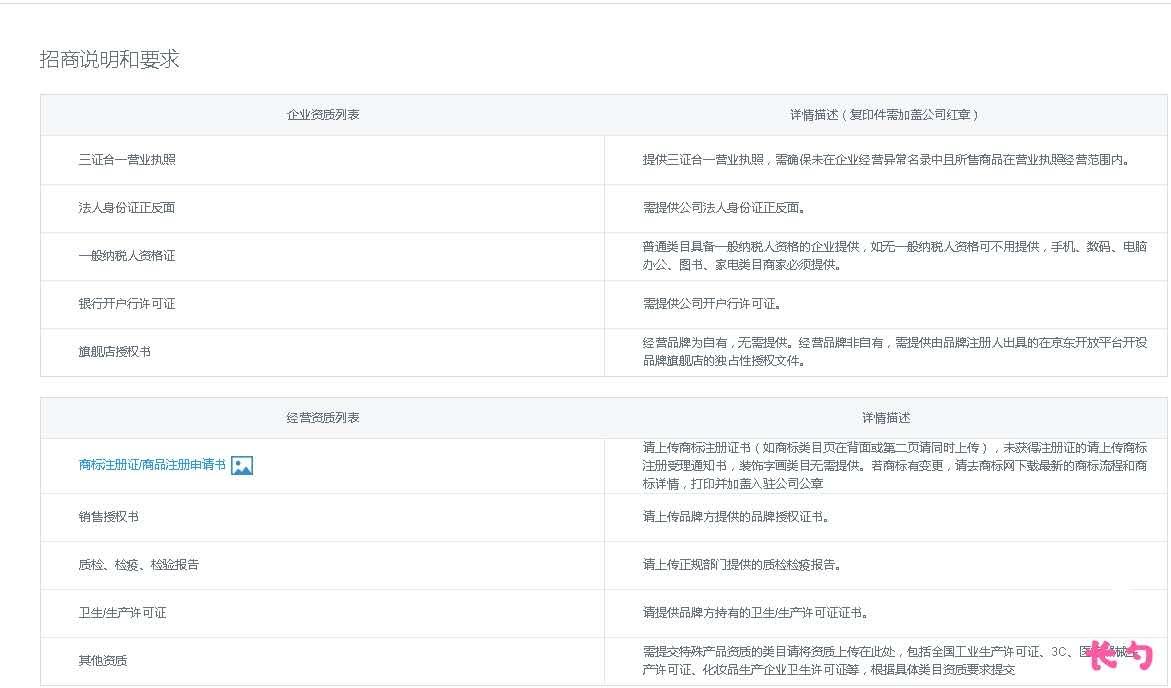
Task: Open the 商标注册证/商品注册申请书 link
Action: coord(152,465)
